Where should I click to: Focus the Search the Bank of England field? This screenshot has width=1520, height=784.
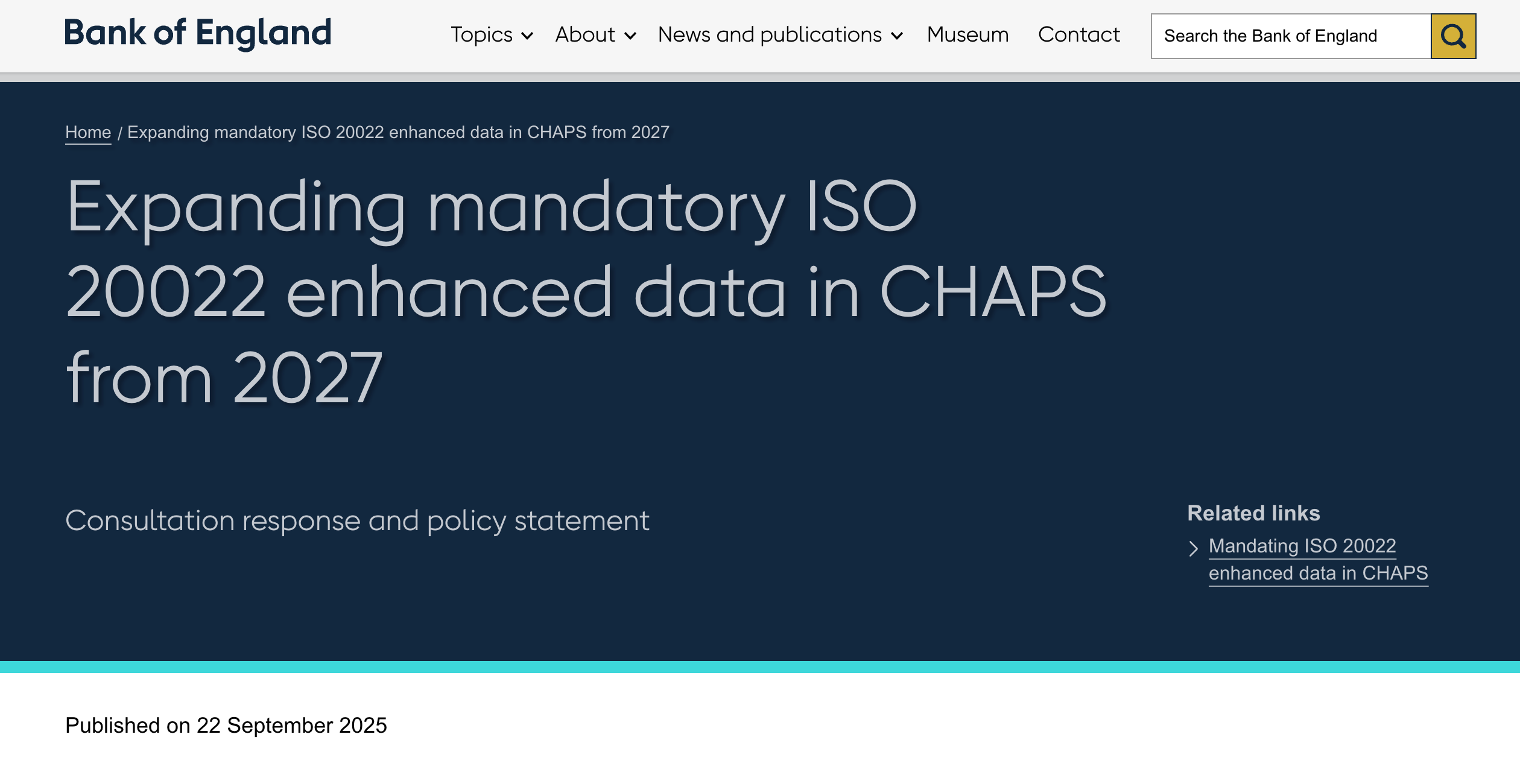tap(1291, 36)
